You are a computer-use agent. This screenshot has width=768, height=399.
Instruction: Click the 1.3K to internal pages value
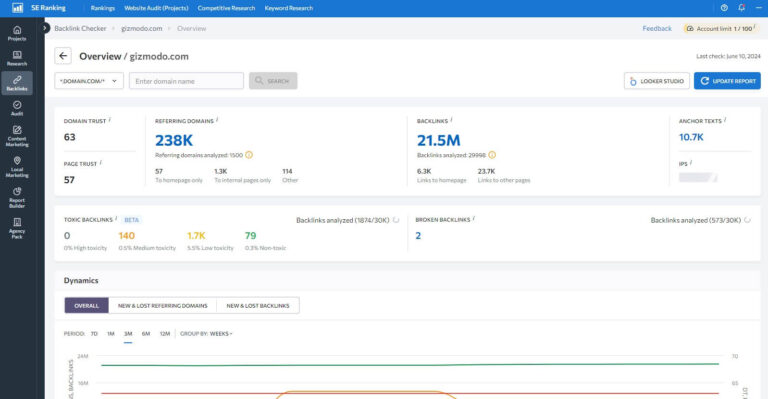point(220,171)
